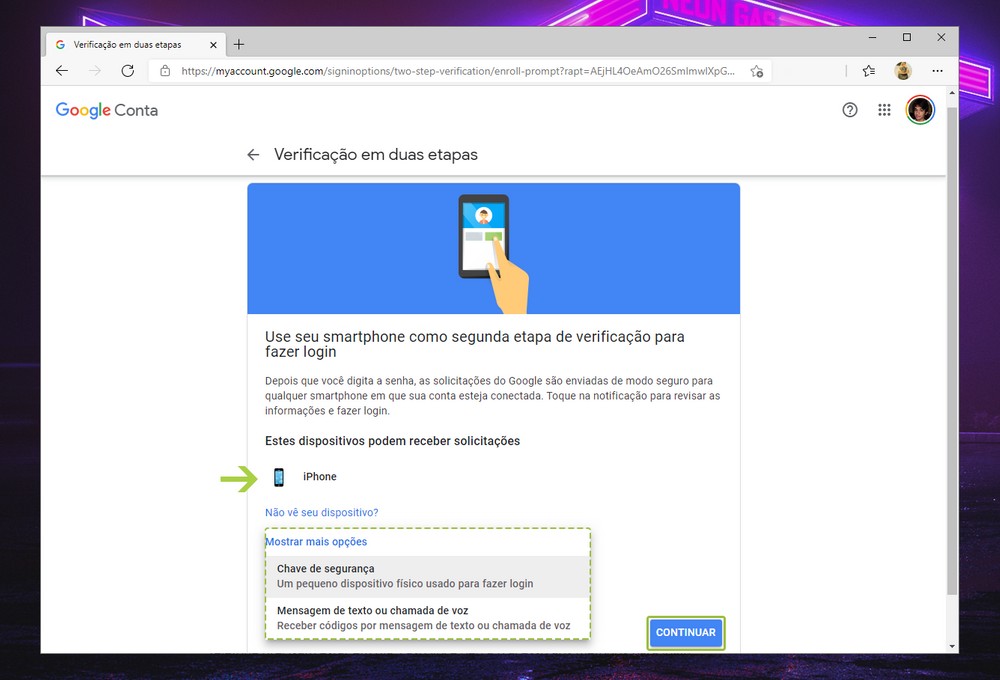Open Edge Settings and more menu
Viewport: 1000px width, 680px height.
(x=937, y=71)
